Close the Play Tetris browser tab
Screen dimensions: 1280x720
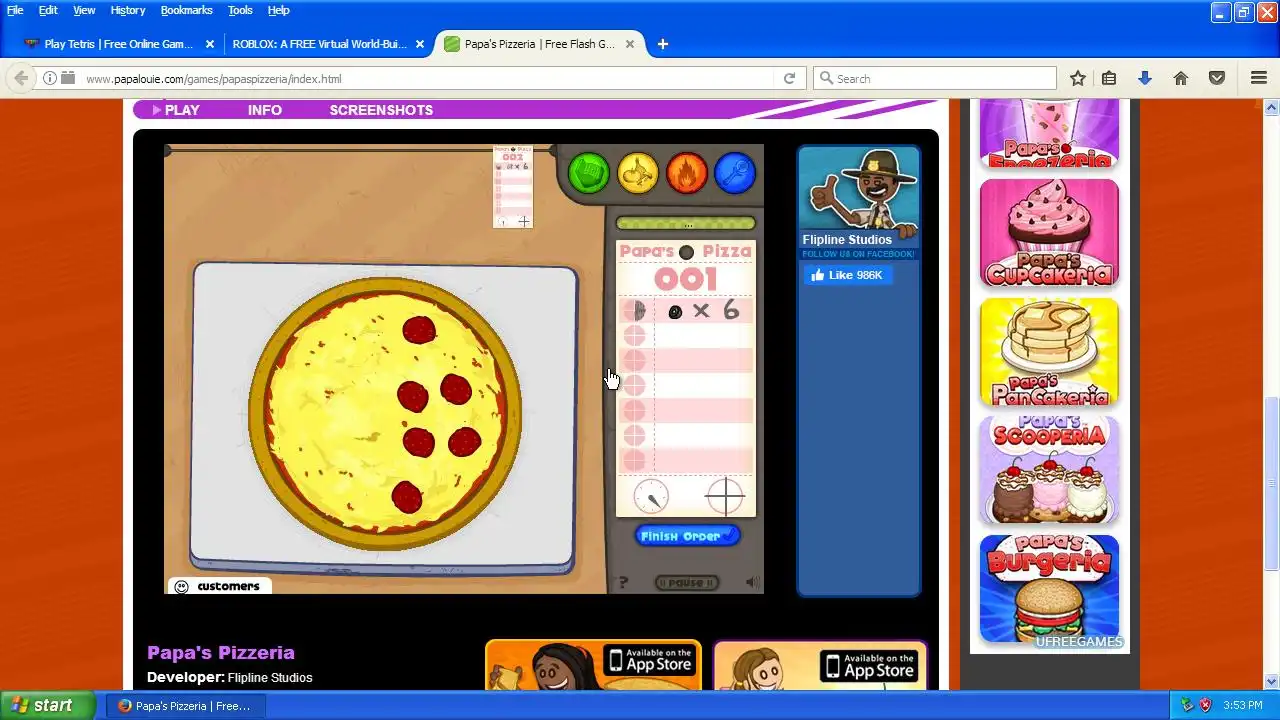210,44
